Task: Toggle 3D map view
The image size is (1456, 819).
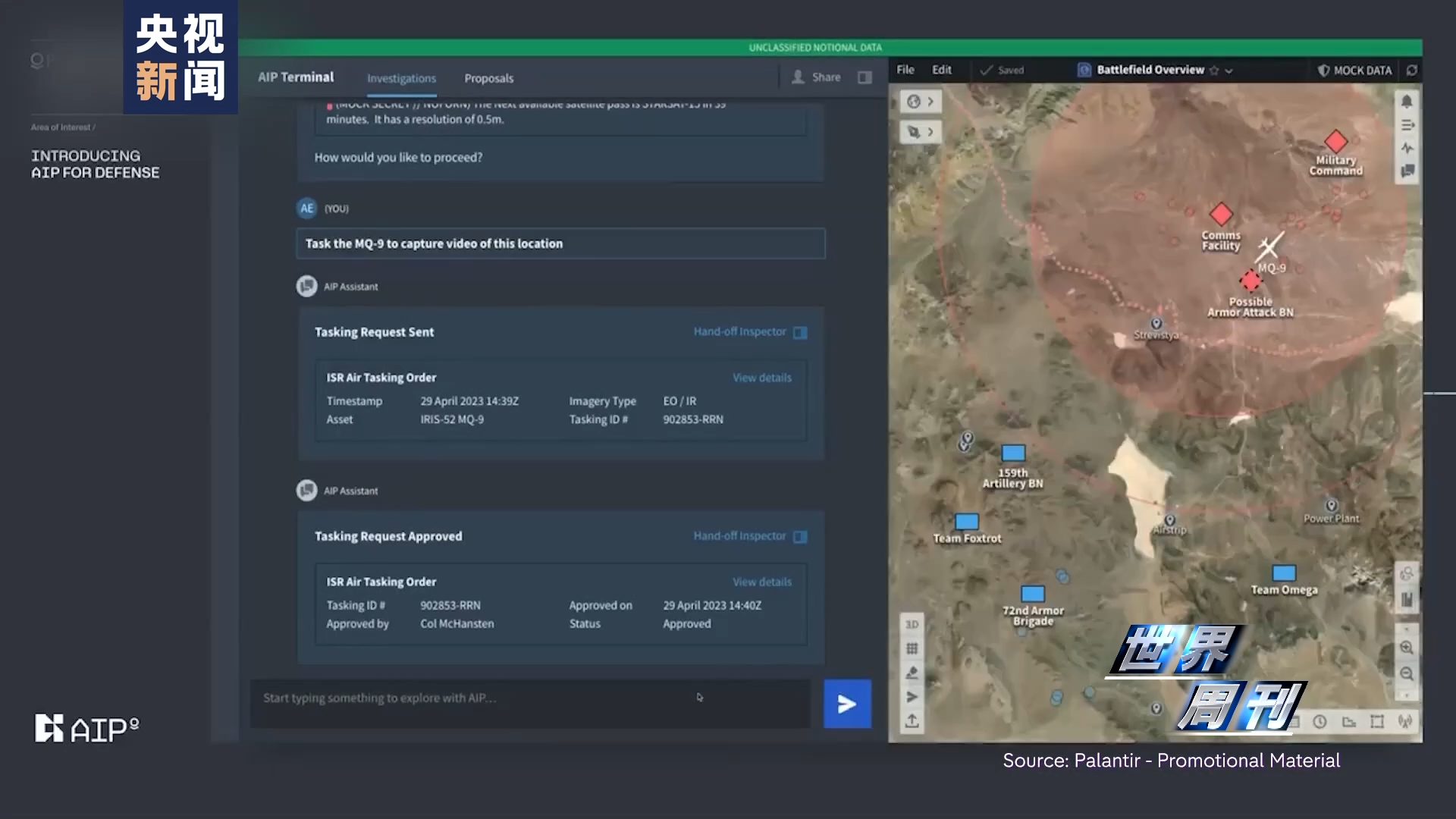Action: (912, 624)
